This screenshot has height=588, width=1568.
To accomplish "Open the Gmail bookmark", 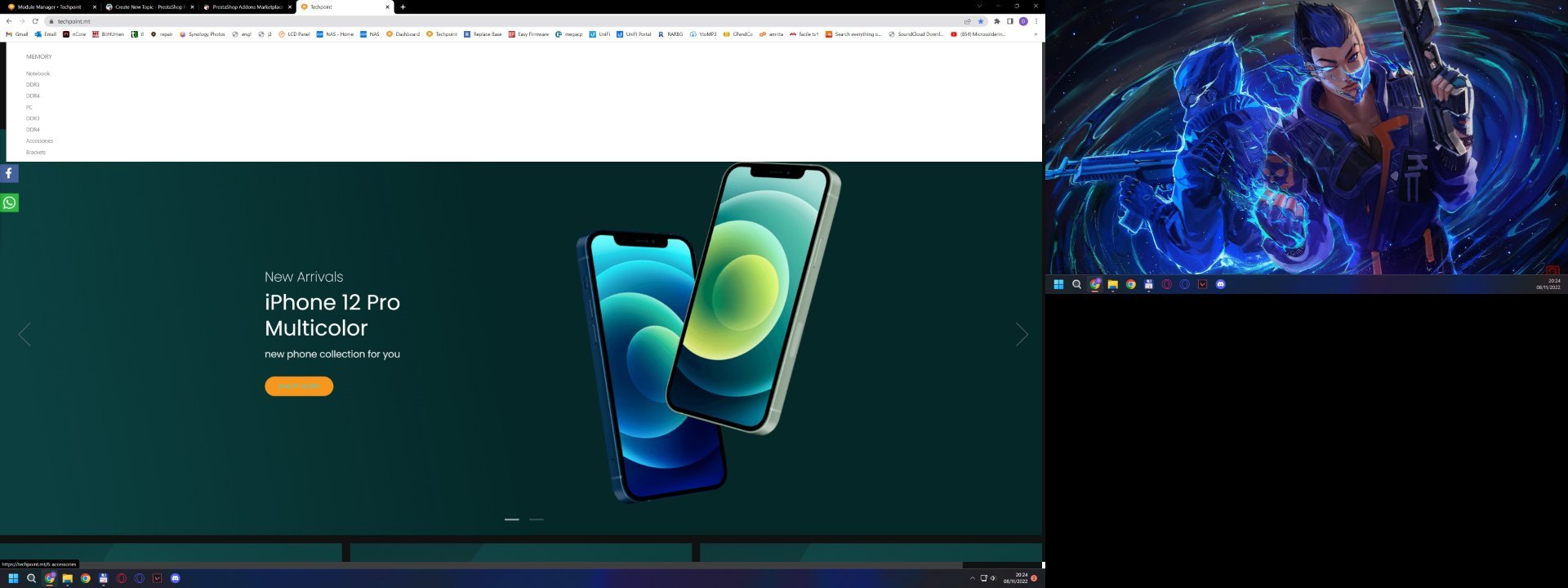I will (x=17, y=34).
